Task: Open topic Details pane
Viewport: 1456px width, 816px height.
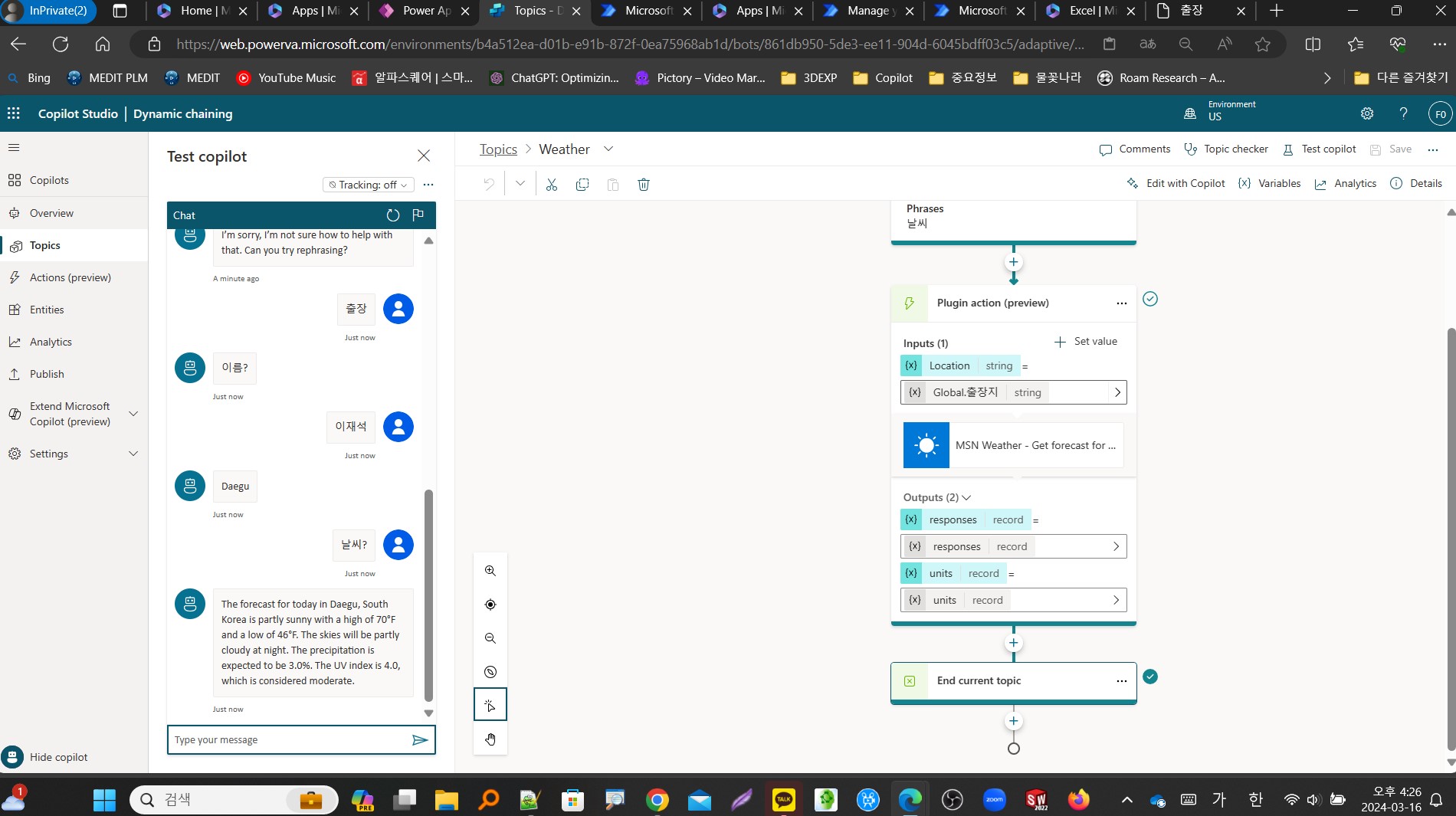Action: point(1416,183)
